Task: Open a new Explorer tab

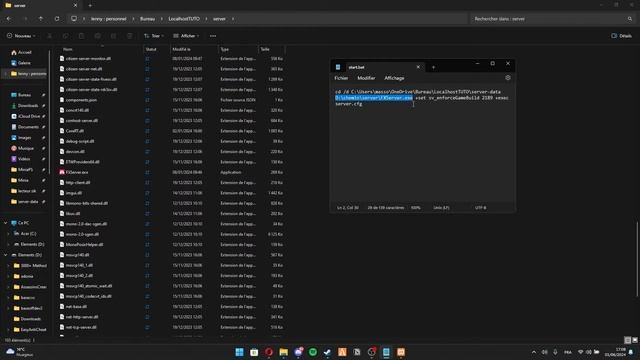Action: (90, 5)
